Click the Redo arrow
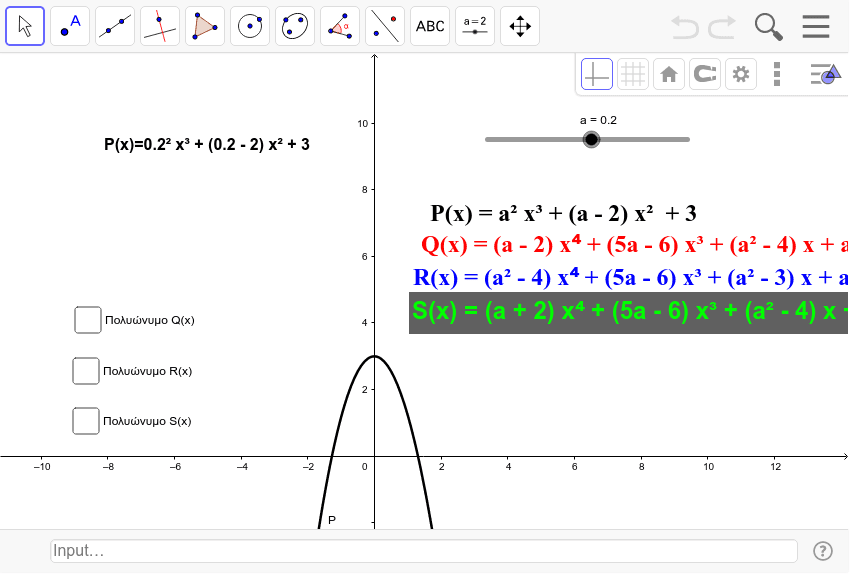 (x=723, y=27)
